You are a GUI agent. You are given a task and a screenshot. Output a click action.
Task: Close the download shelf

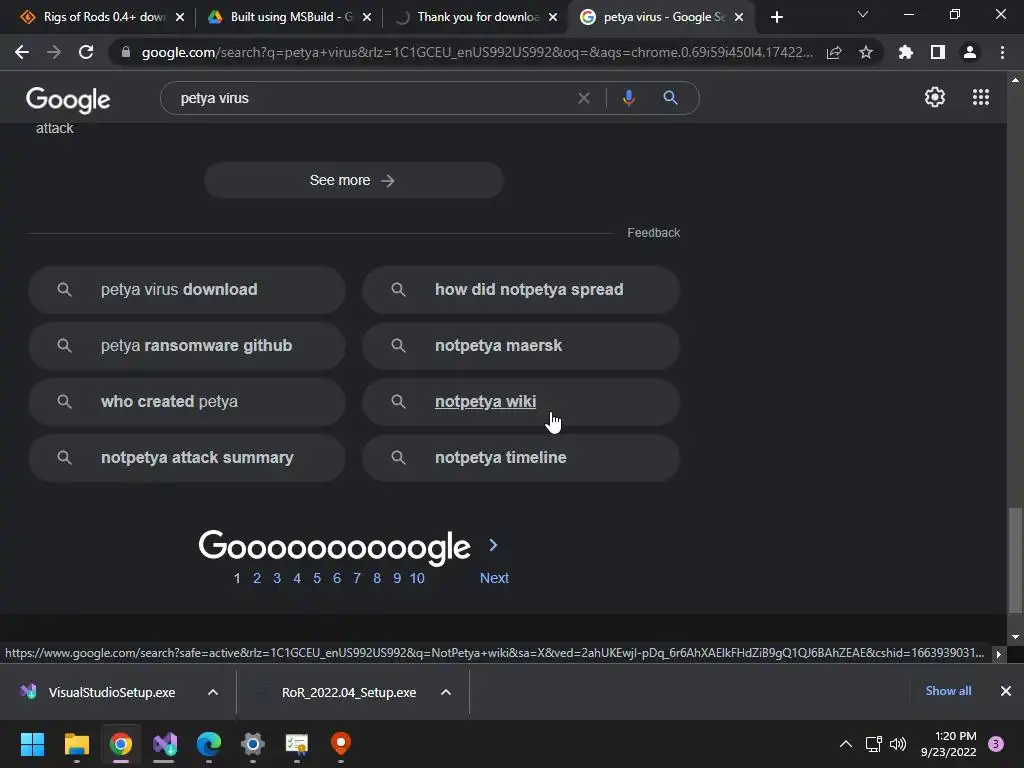tap(1006, 691)
